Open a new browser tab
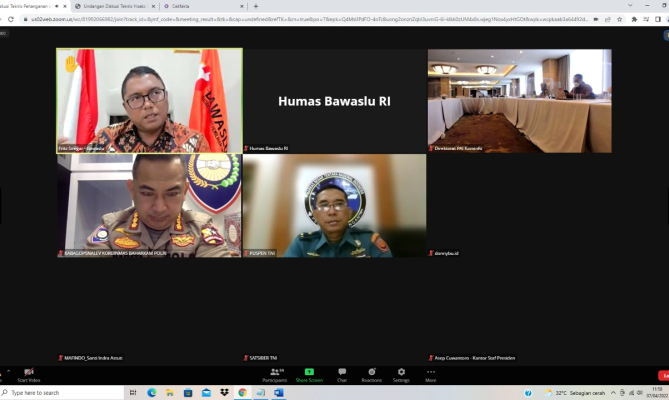The height and width of the screenshot is (400, 669). [x=256, y=6]
